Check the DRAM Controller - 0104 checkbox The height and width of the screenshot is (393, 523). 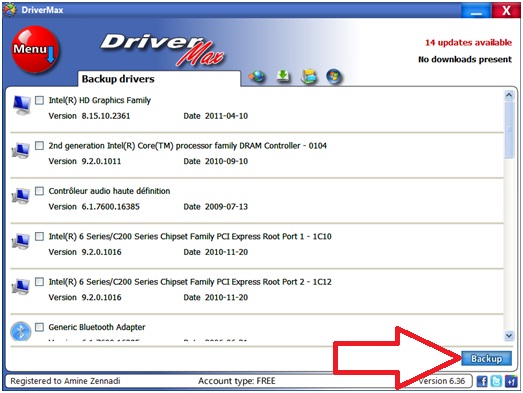39,145
